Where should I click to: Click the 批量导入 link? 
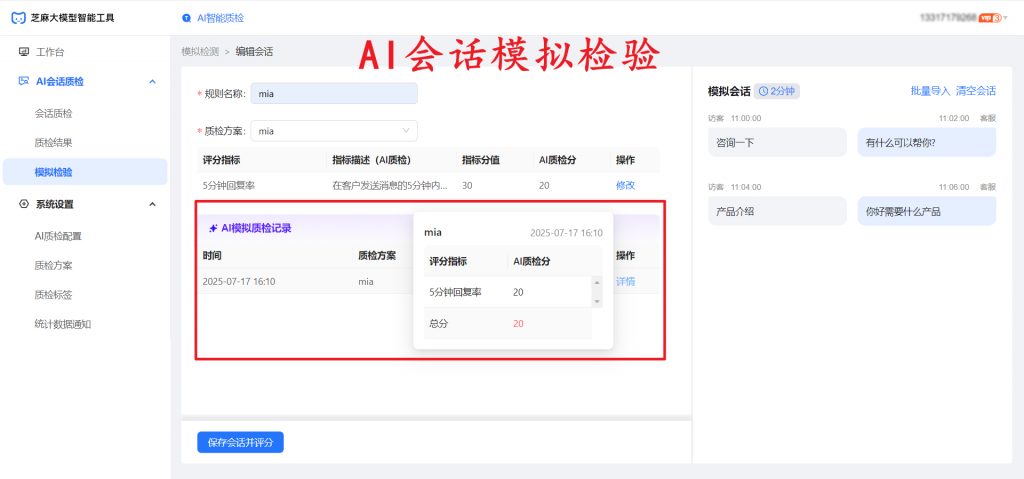coord(930,91)
